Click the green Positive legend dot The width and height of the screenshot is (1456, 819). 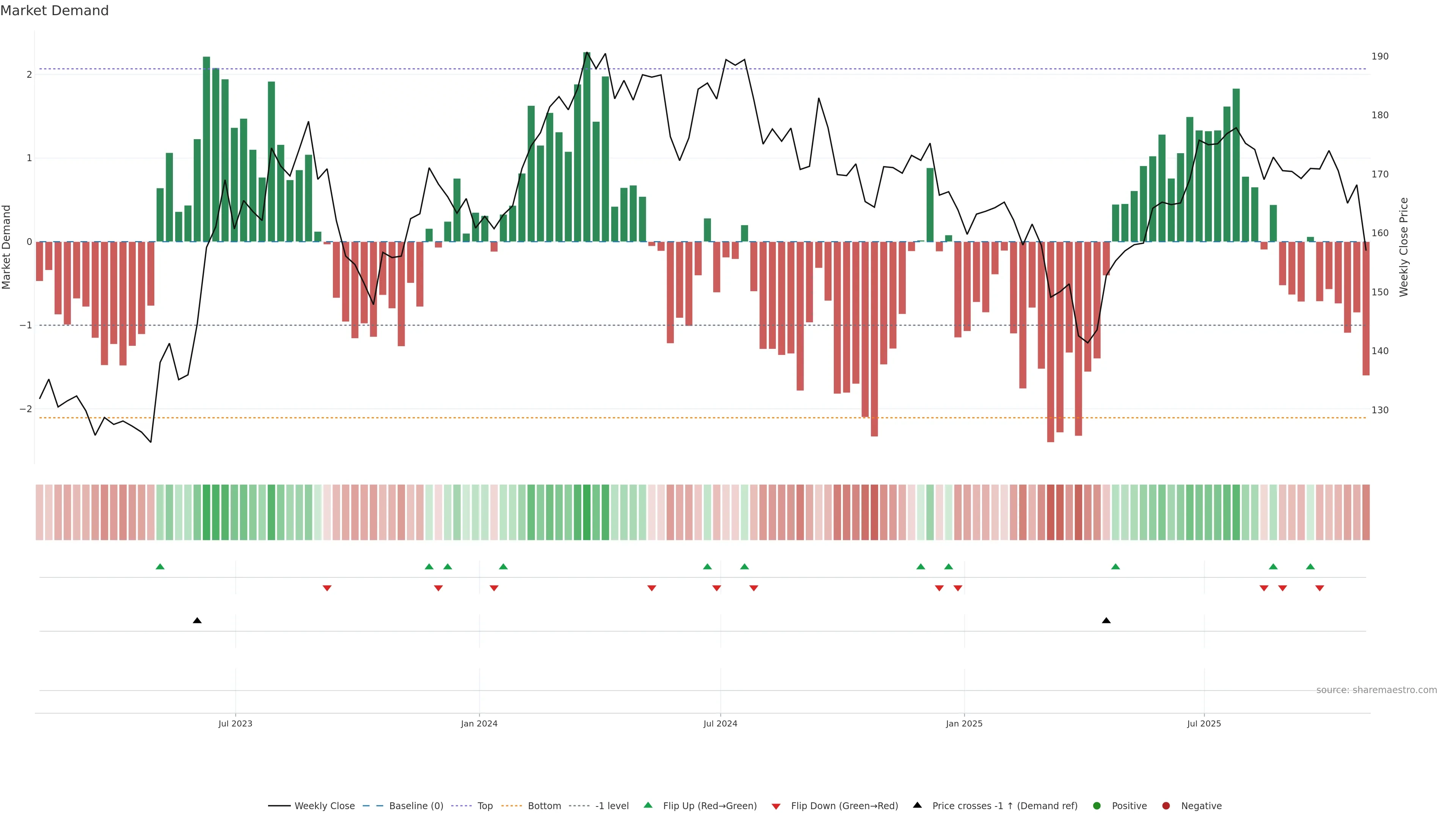coord(1097,805)
